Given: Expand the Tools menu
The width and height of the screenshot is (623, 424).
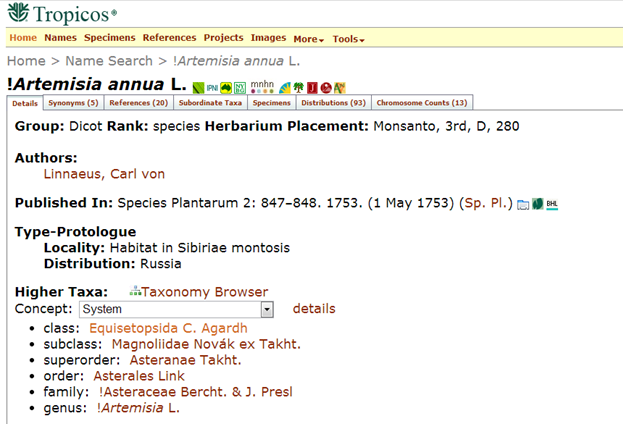Looking at the screenshot, I should coord(348,39).
